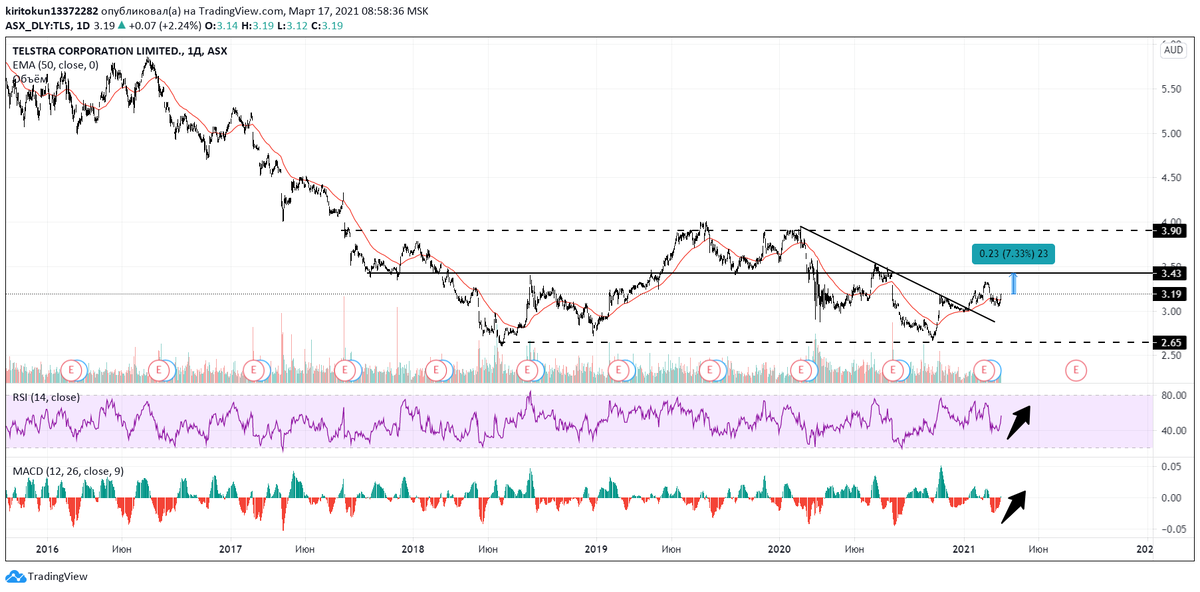The width and height of the screenshot is (1200, 592).
Task: Click the 2018 label on time axis
Action: [413, 549]
